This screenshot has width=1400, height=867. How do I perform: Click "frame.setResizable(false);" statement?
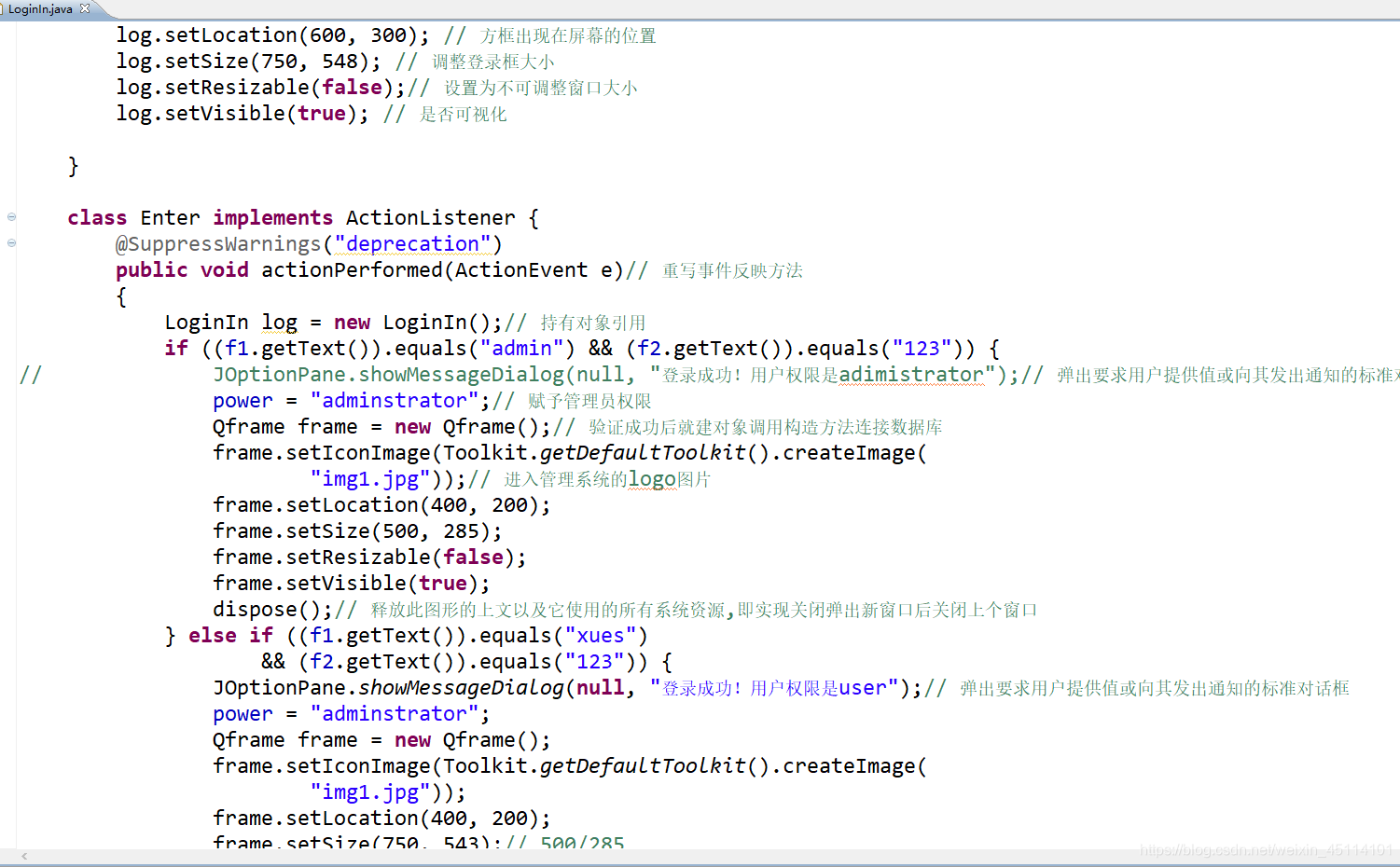point(369,557)
